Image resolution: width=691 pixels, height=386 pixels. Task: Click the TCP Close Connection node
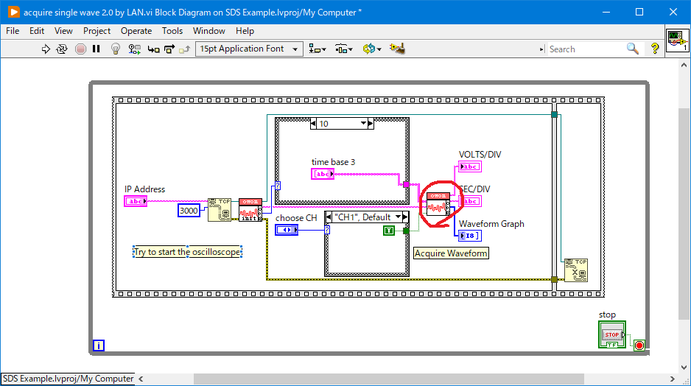(576, 270)
